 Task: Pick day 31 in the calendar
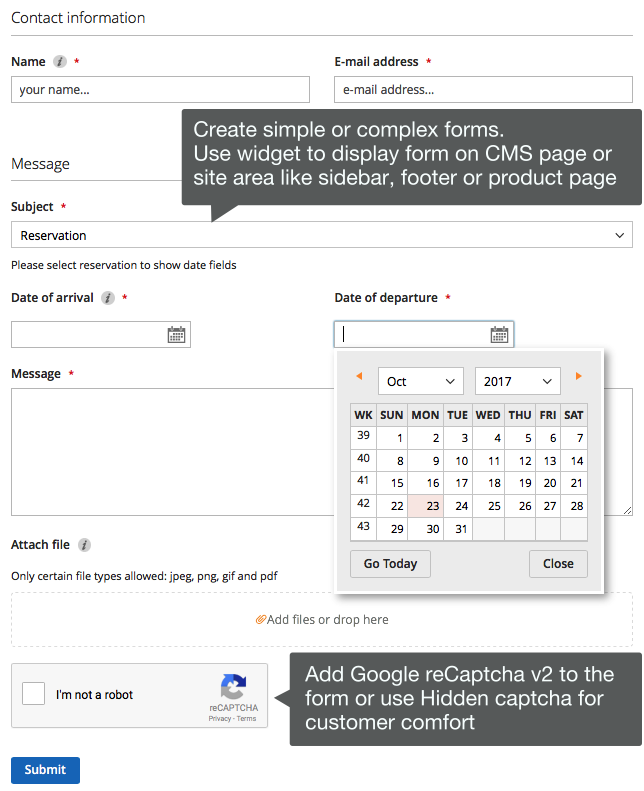pyautogui.click(x=461, y=529)
